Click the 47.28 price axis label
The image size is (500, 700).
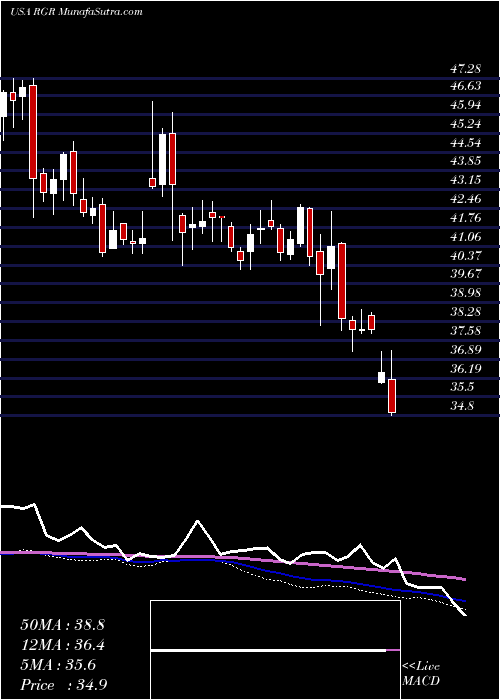point(465,69)
